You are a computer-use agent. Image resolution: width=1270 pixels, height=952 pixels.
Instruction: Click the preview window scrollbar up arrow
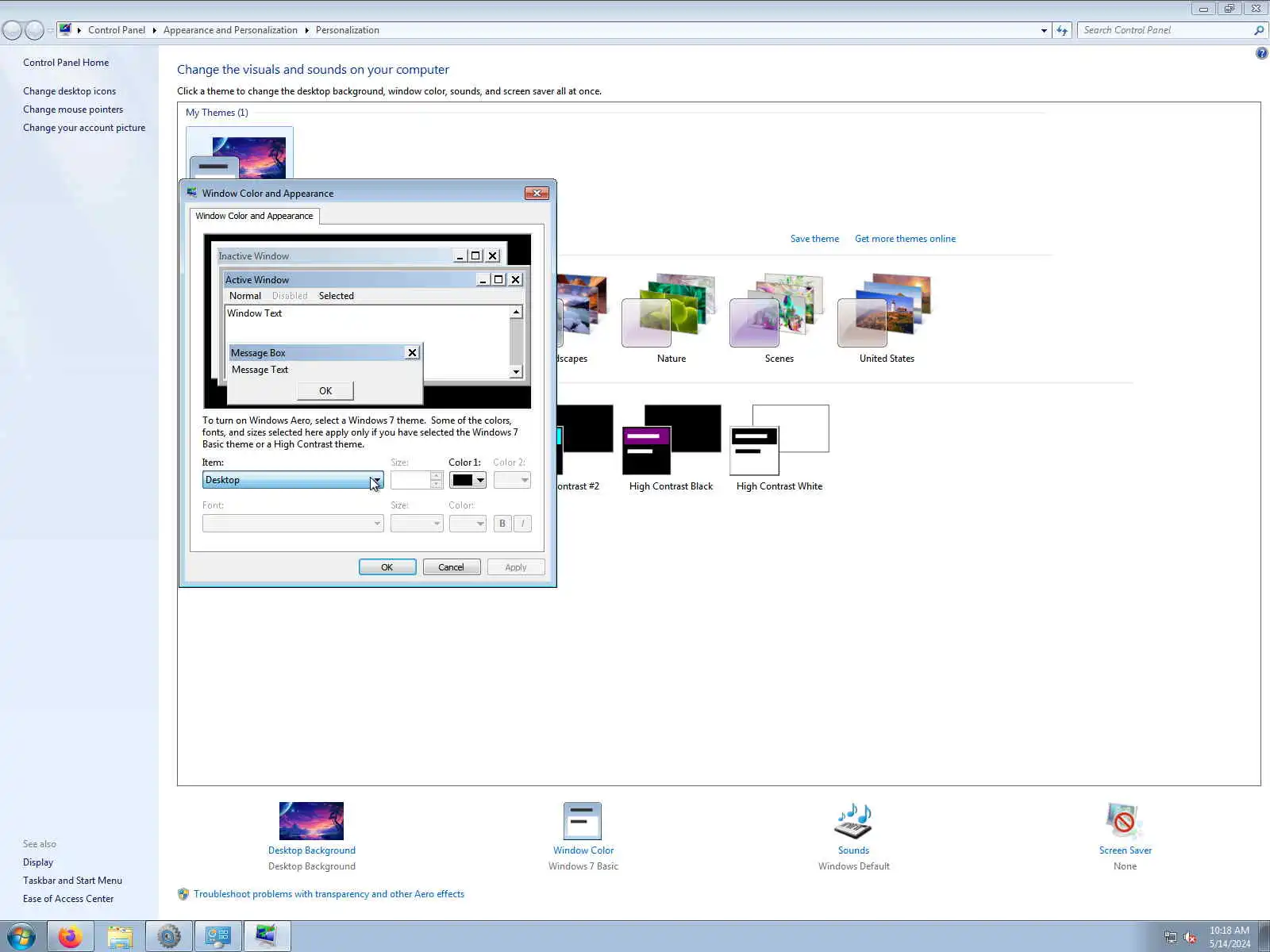point(516,313)
